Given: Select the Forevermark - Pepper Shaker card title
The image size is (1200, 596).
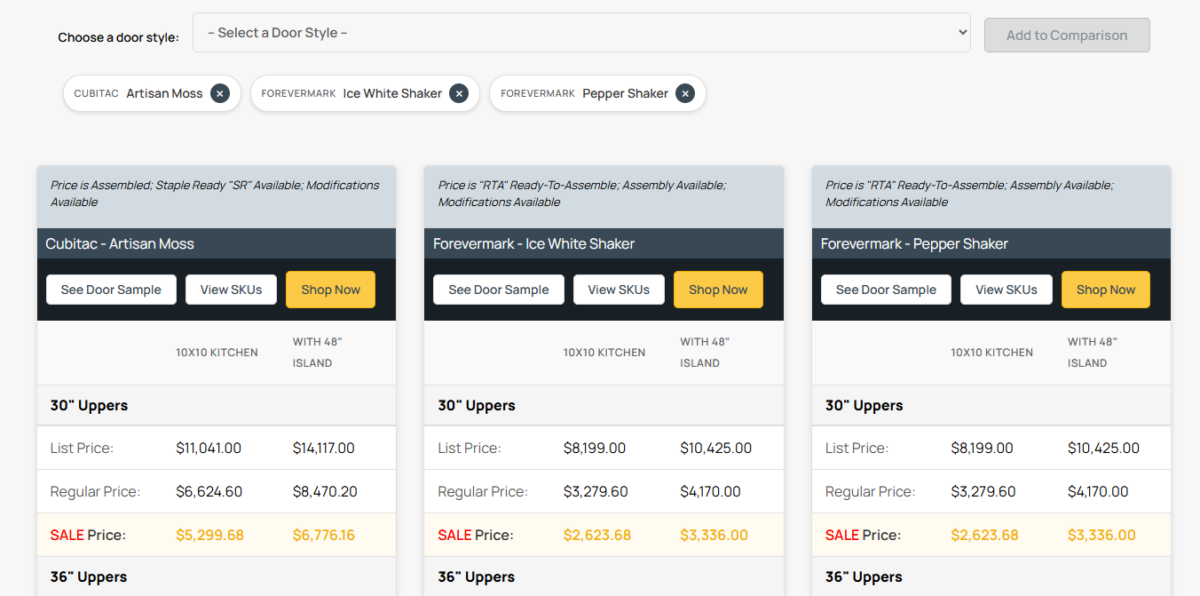Looking at the screenshot, I should click(915, 244).
